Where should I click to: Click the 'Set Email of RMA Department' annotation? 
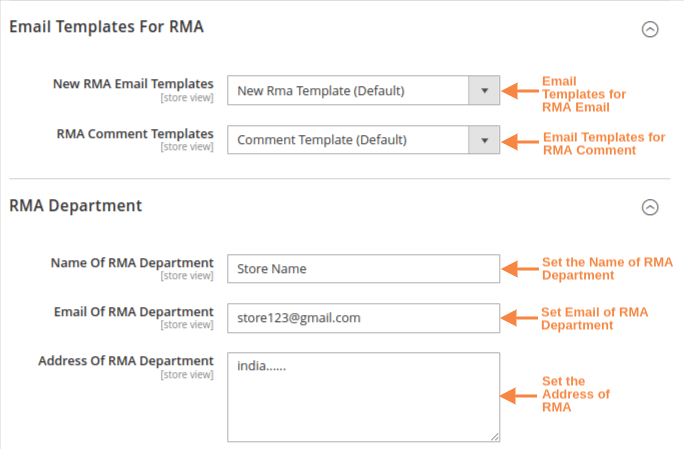pyautogui.click(x=594, y=319)
